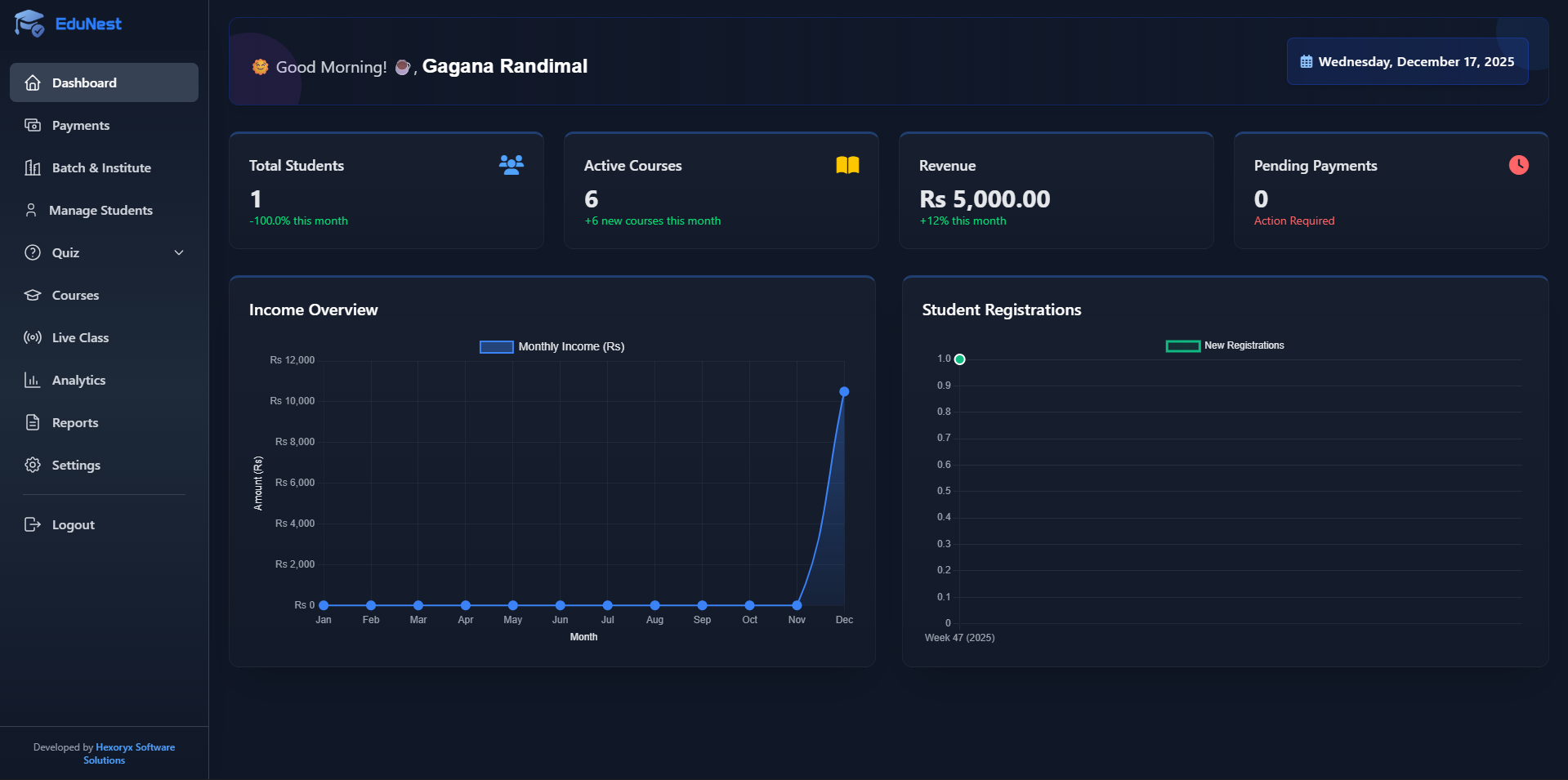The image size is (1568, 780).
Task: Open Live Class via the broadcast icon
Action: [33, 337]
